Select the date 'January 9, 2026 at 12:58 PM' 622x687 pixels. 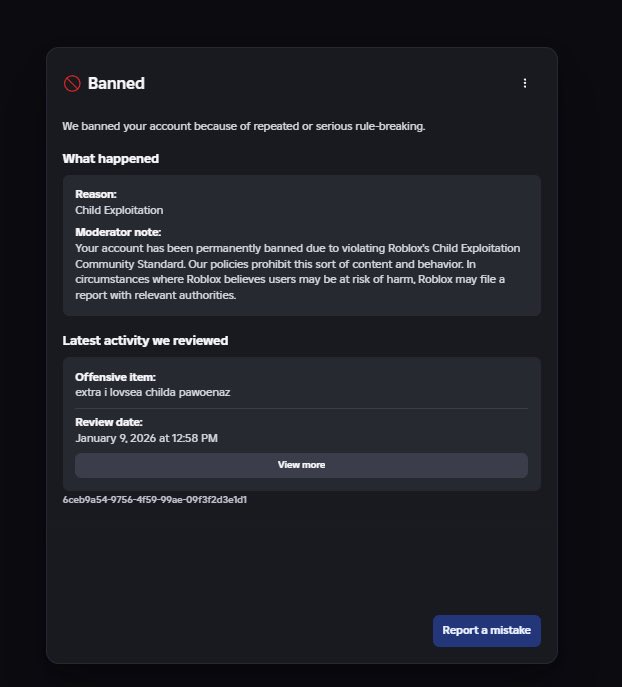[x=146, y=438]
